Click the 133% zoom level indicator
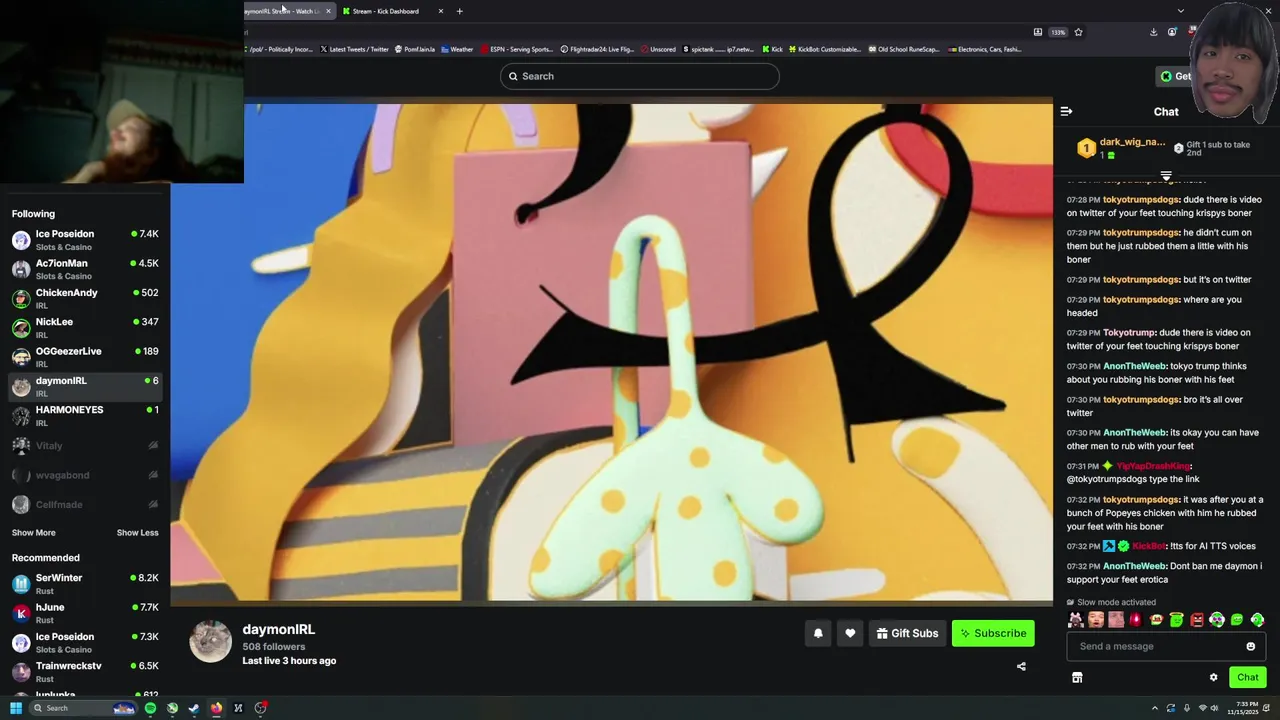Viewport: 1280px width, 720px height. click(1058, 32)
